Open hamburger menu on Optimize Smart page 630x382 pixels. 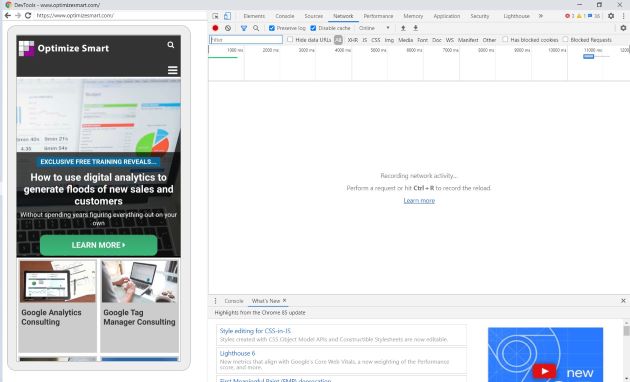[172, 70]
